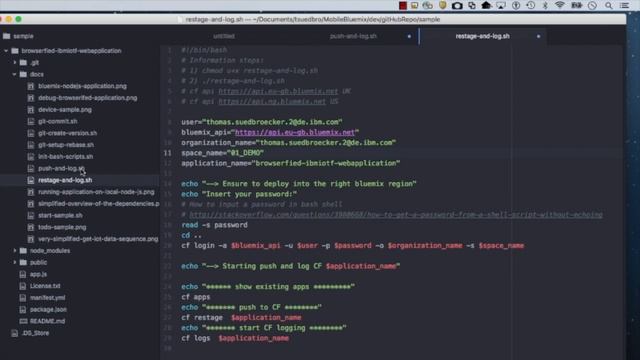Expand the public folder arrow

click(15, 262)
